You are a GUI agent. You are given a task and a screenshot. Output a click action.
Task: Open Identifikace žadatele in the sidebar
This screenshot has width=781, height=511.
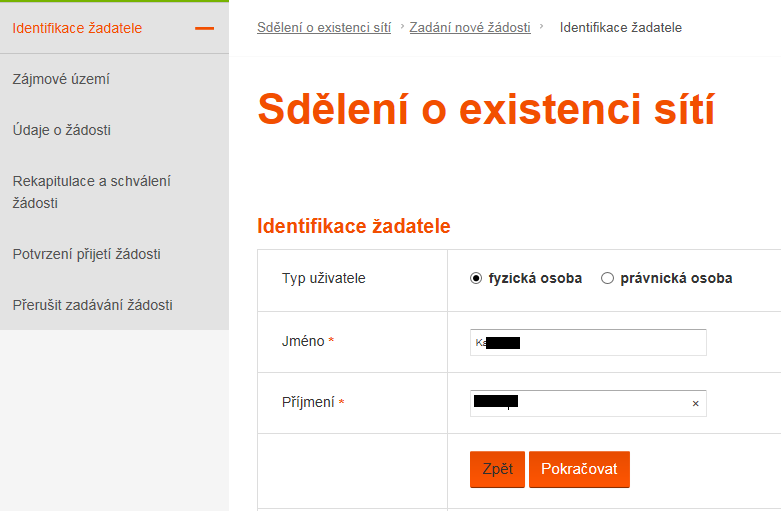77,28
